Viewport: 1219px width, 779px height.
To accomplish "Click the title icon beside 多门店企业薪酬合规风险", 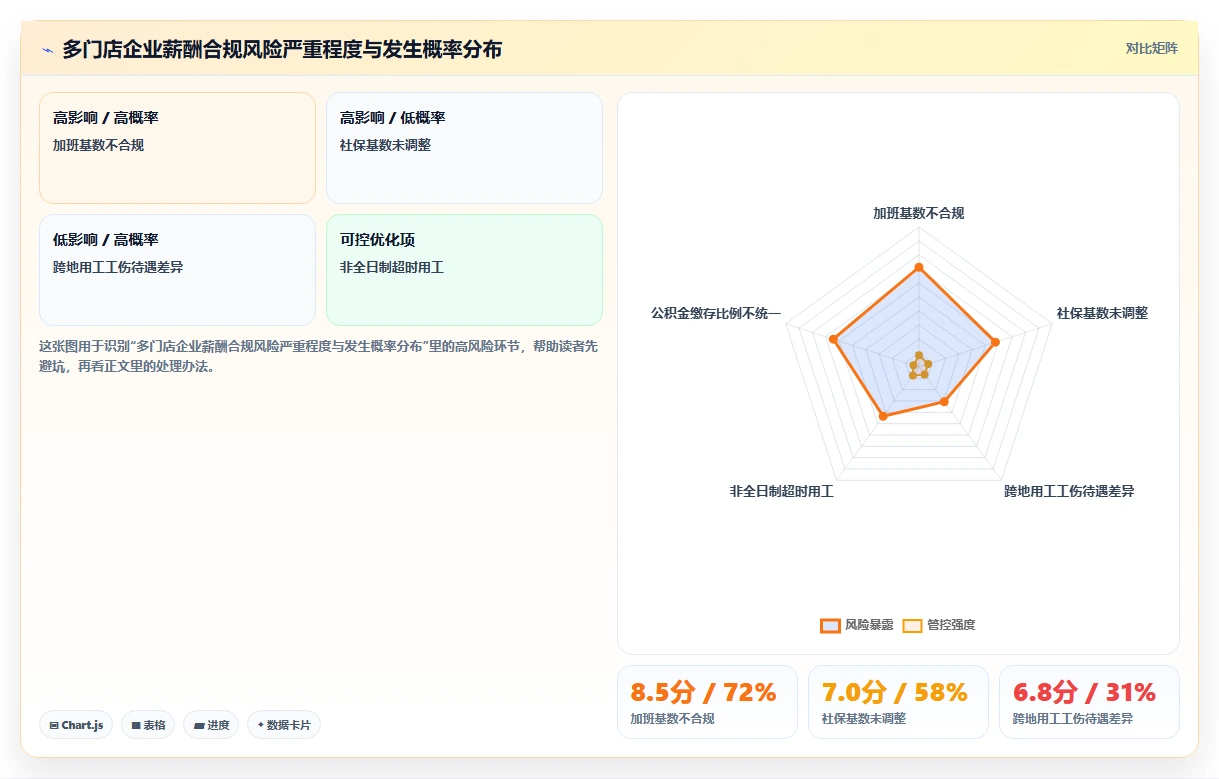I will pyautogui.click(x=47, y=49).
